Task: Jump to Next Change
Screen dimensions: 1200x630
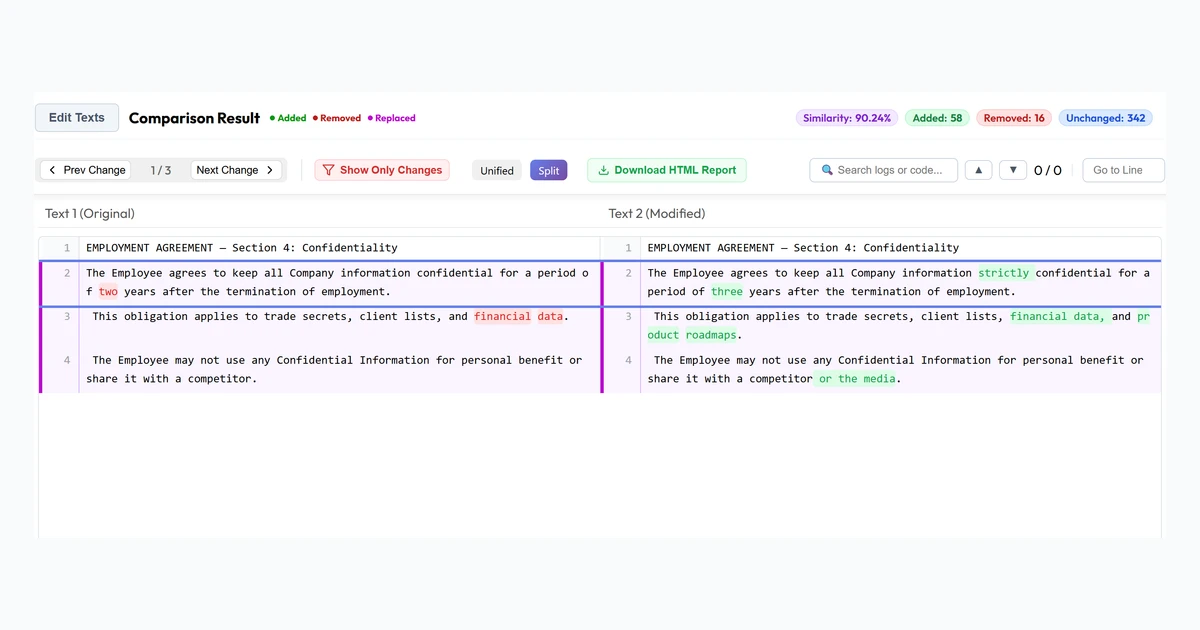Action: click(x=235, y=170)
